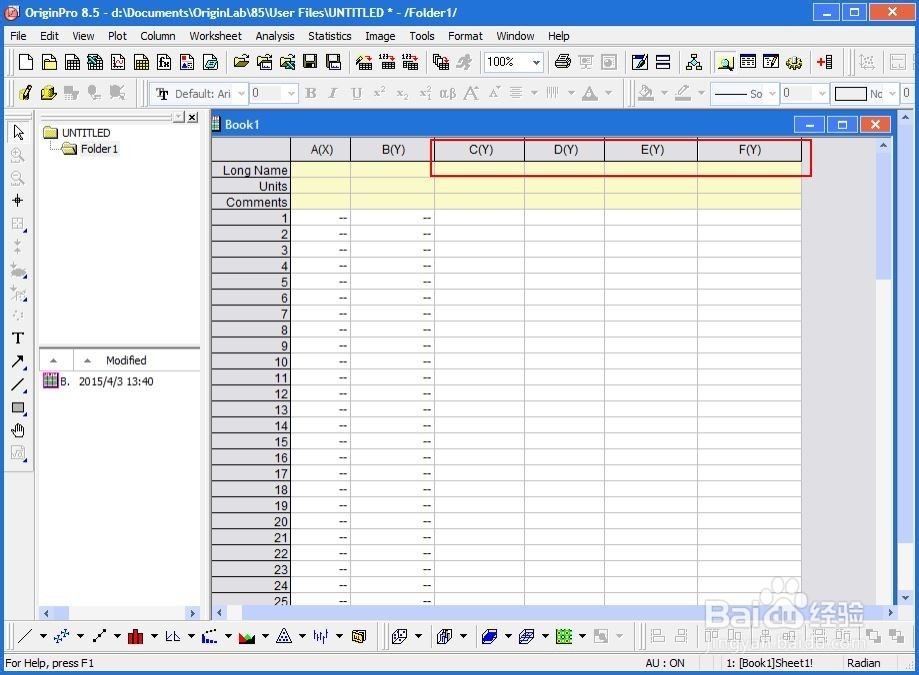
Task: Open the Worksheet menu
Action: click(x=215, y=36)
